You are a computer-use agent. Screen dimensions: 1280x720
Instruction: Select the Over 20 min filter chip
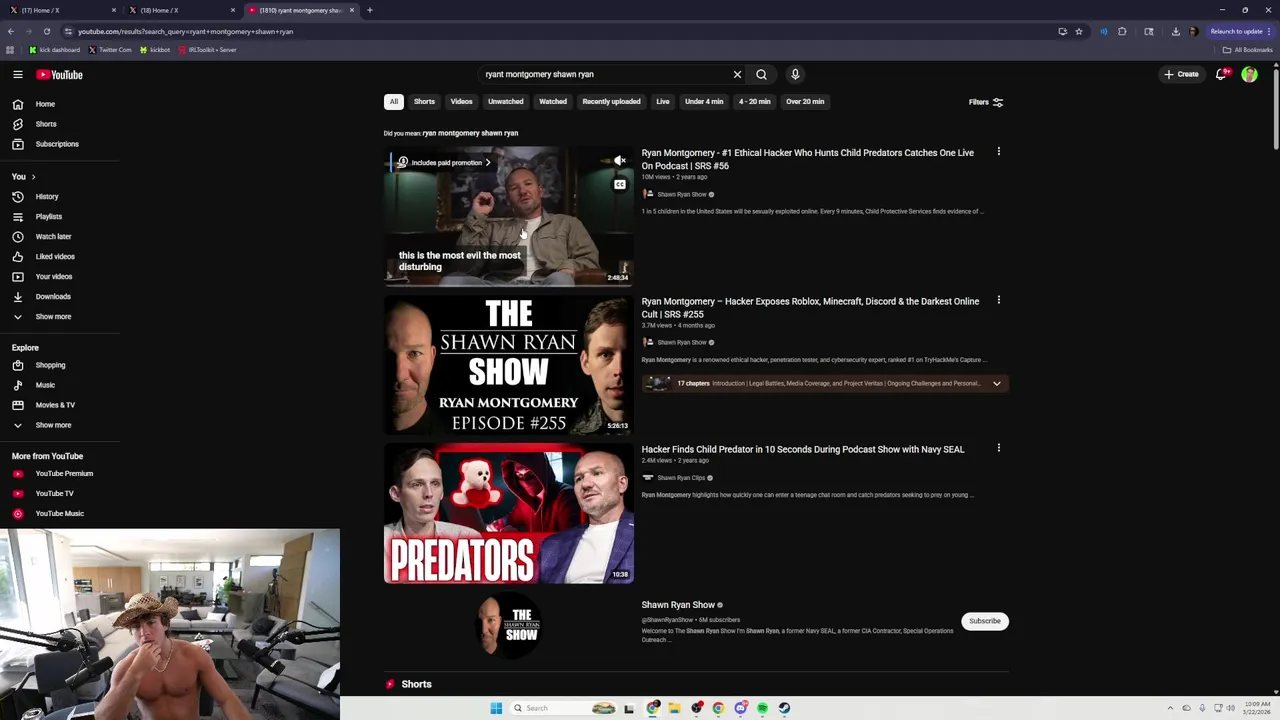(x=805, y=101)
